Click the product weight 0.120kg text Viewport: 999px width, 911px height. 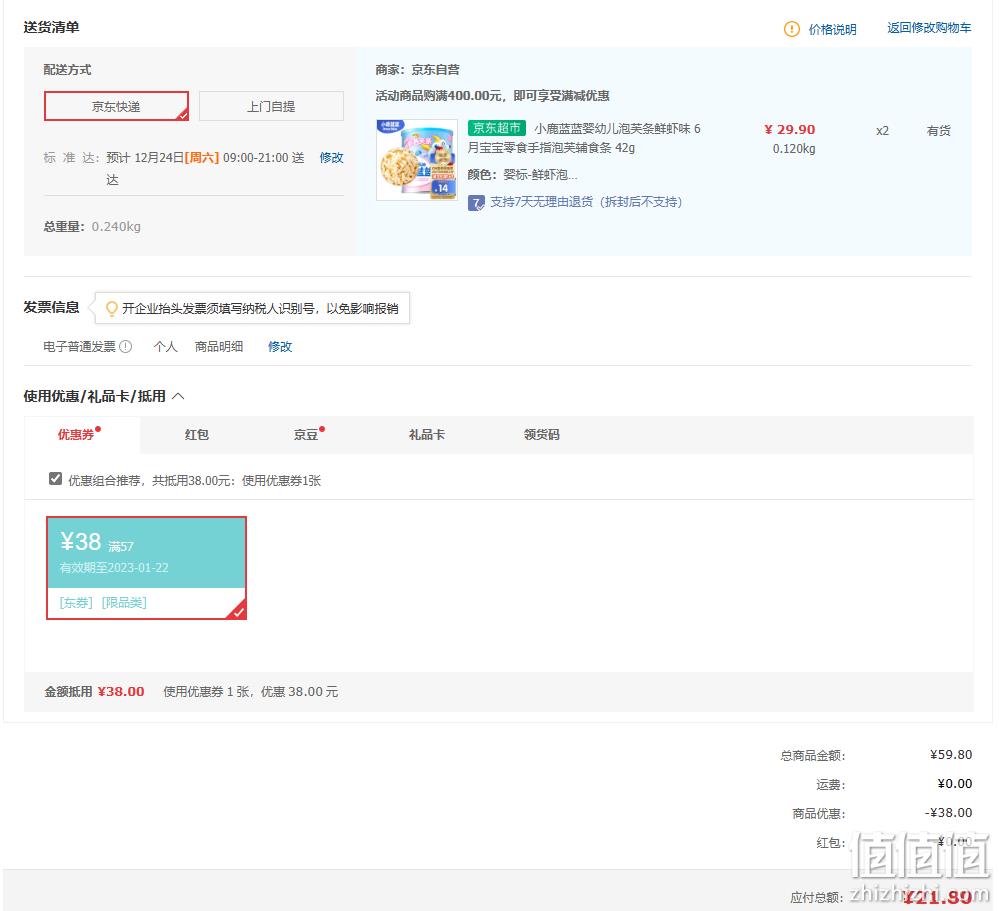(x=794, y=149)
